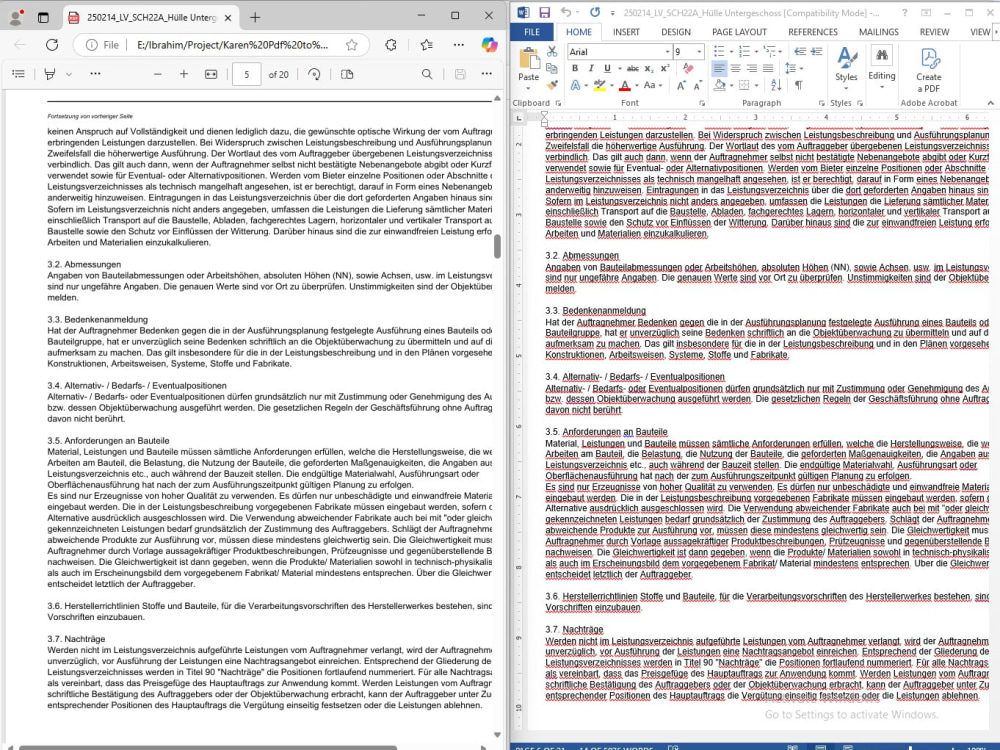Rotate the PDF page
Screen dimensions: 1000x750
[314, 74]
